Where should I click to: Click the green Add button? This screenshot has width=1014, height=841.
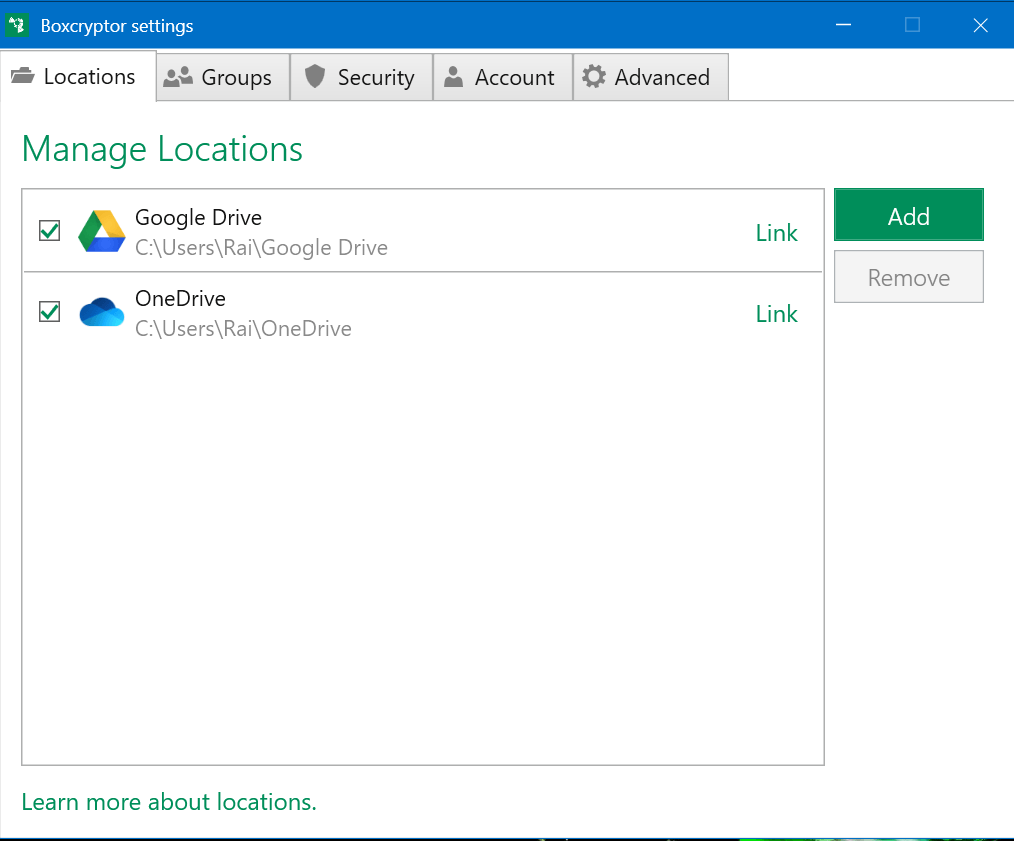909,215
